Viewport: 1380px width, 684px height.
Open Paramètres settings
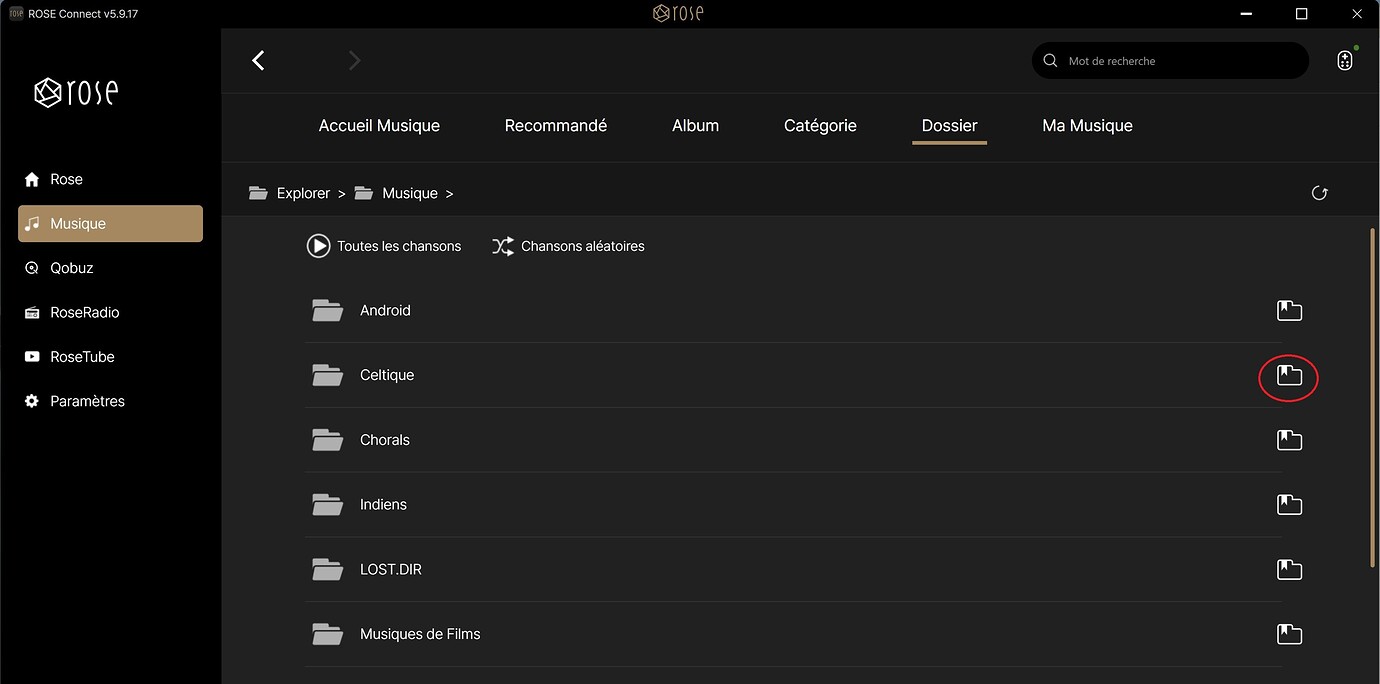click(x=87, y=401)
